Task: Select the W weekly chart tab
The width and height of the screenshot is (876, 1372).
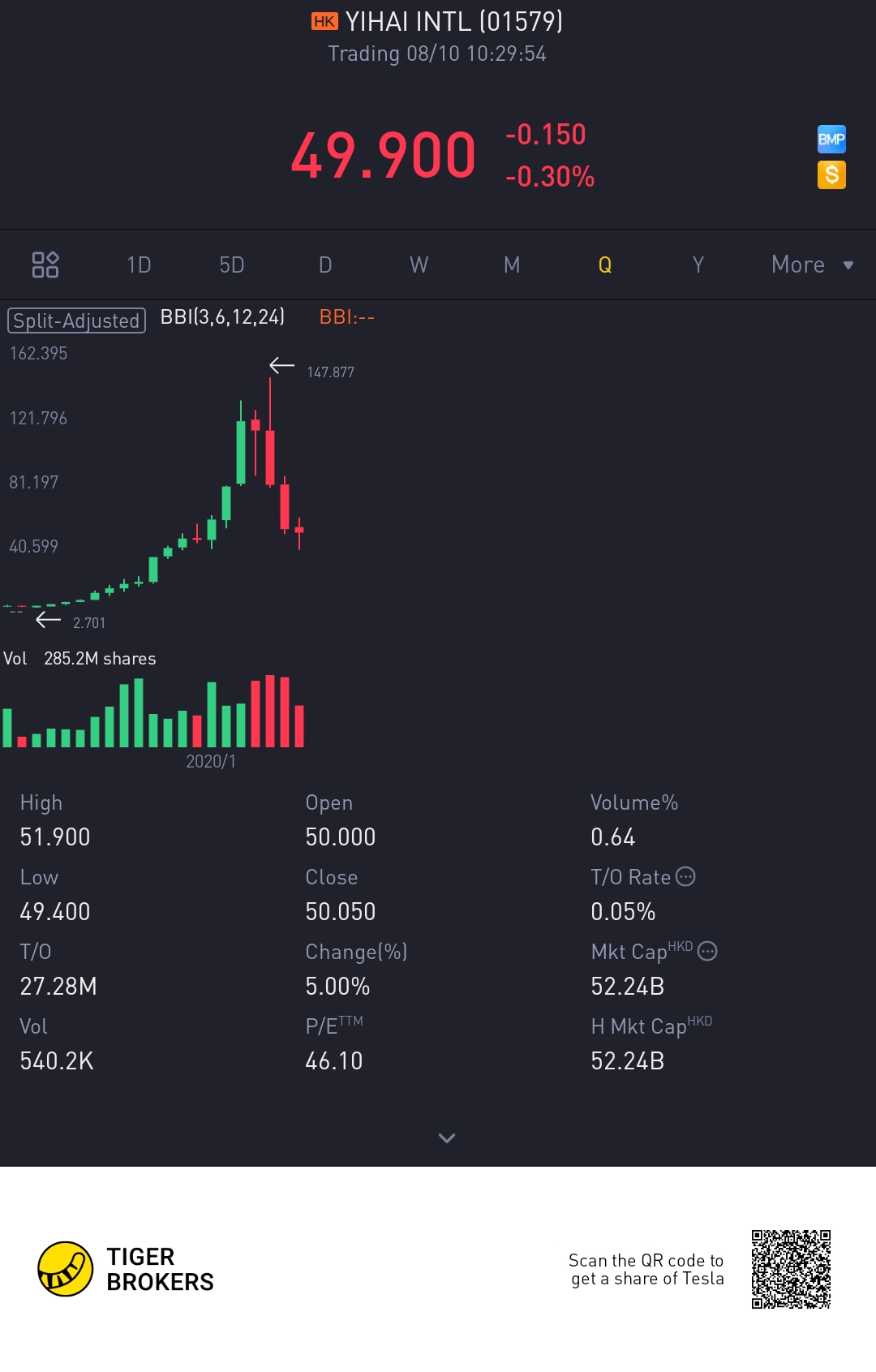Action: 419,265
